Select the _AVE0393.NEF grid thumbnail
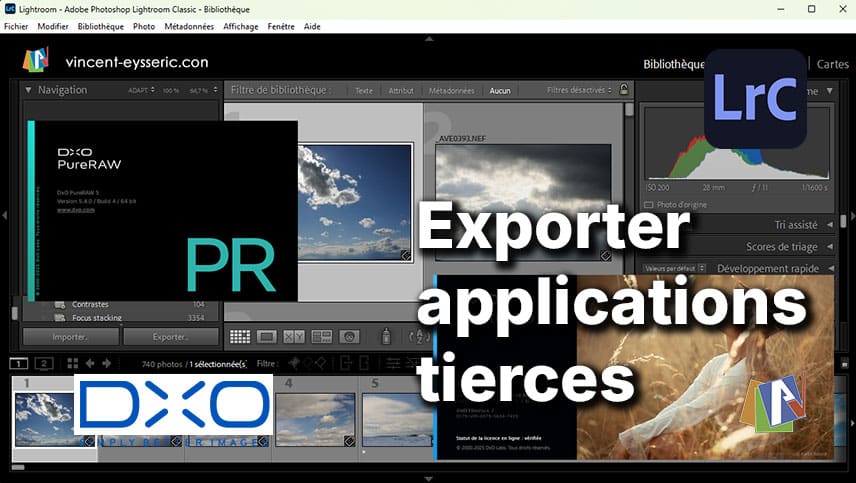The height and width of the screenshot is (483, 856). (524, 202)
